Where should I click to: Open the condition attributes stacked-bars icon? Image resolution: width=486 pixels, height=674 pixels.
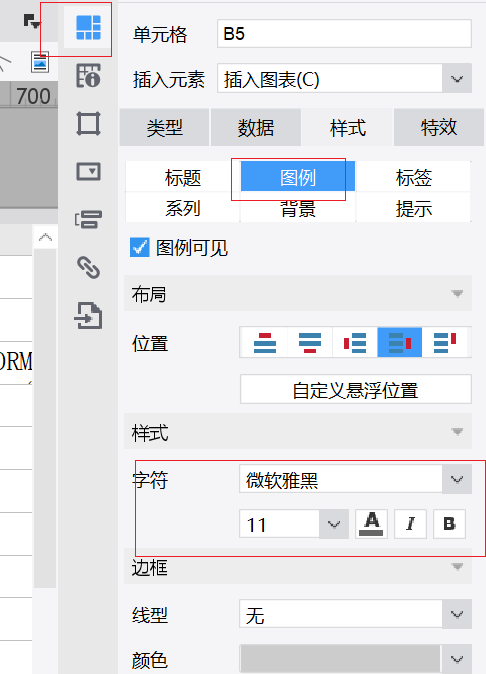click(88, 219)
